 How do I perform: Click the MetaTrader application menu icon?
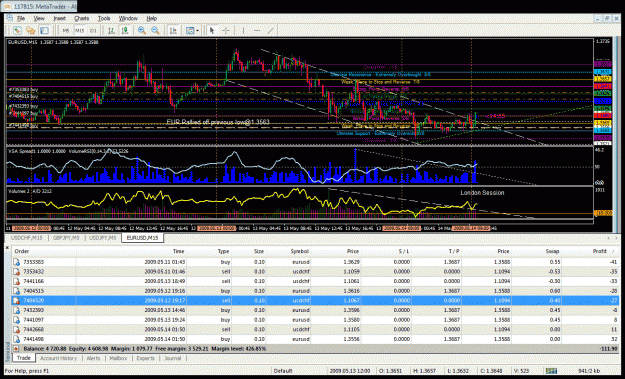click(10, 18)
